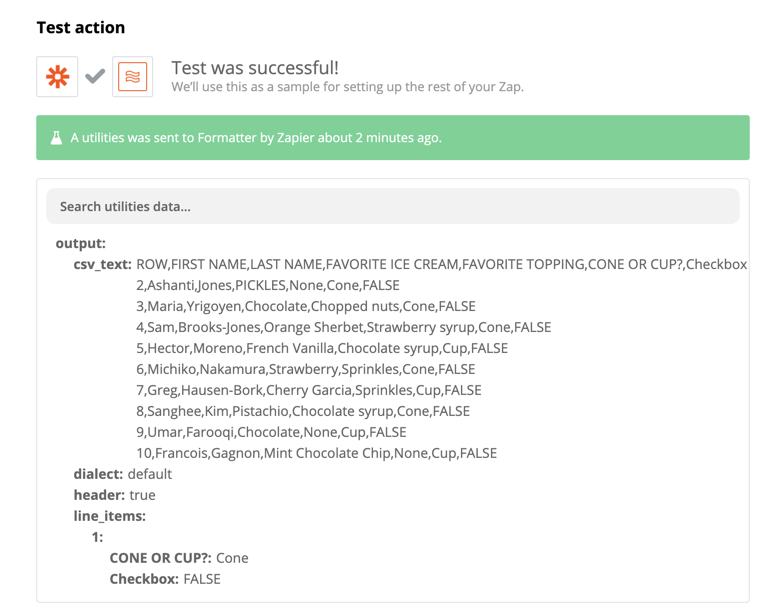The height and width of the screenshot is (614, 784).
Task: Click the line_items key label
Action: (x=110, y=516)
